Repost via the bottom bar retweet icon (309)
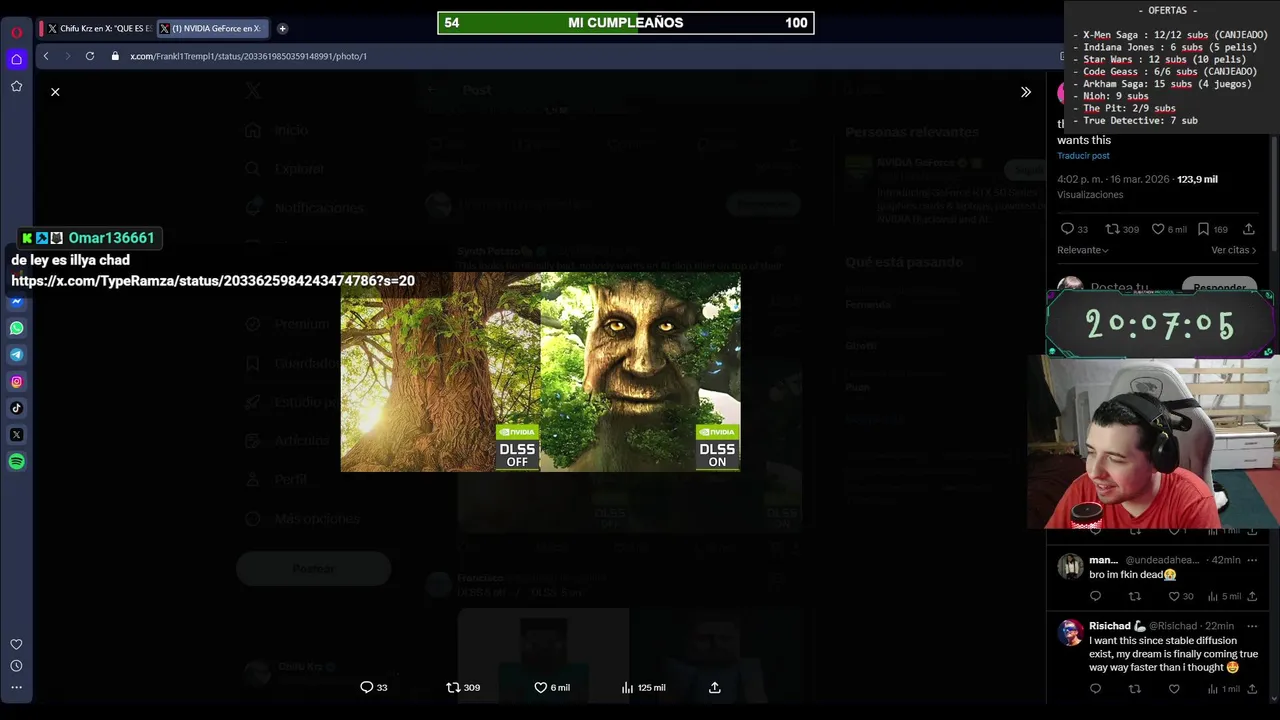 tap(463, 688)
